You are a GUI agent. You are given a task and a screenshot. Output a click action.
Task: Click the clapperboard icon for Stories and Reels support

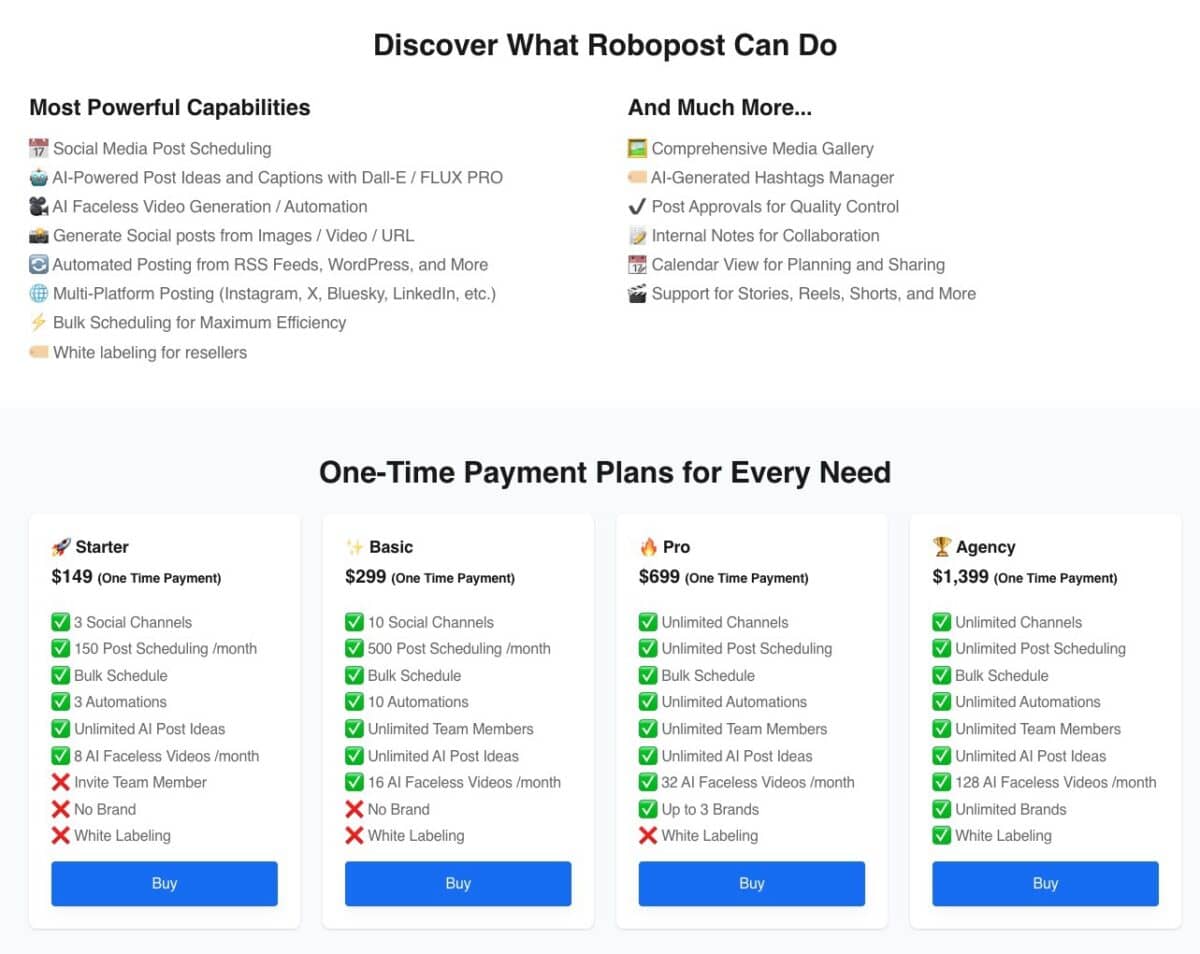(637, 294)
